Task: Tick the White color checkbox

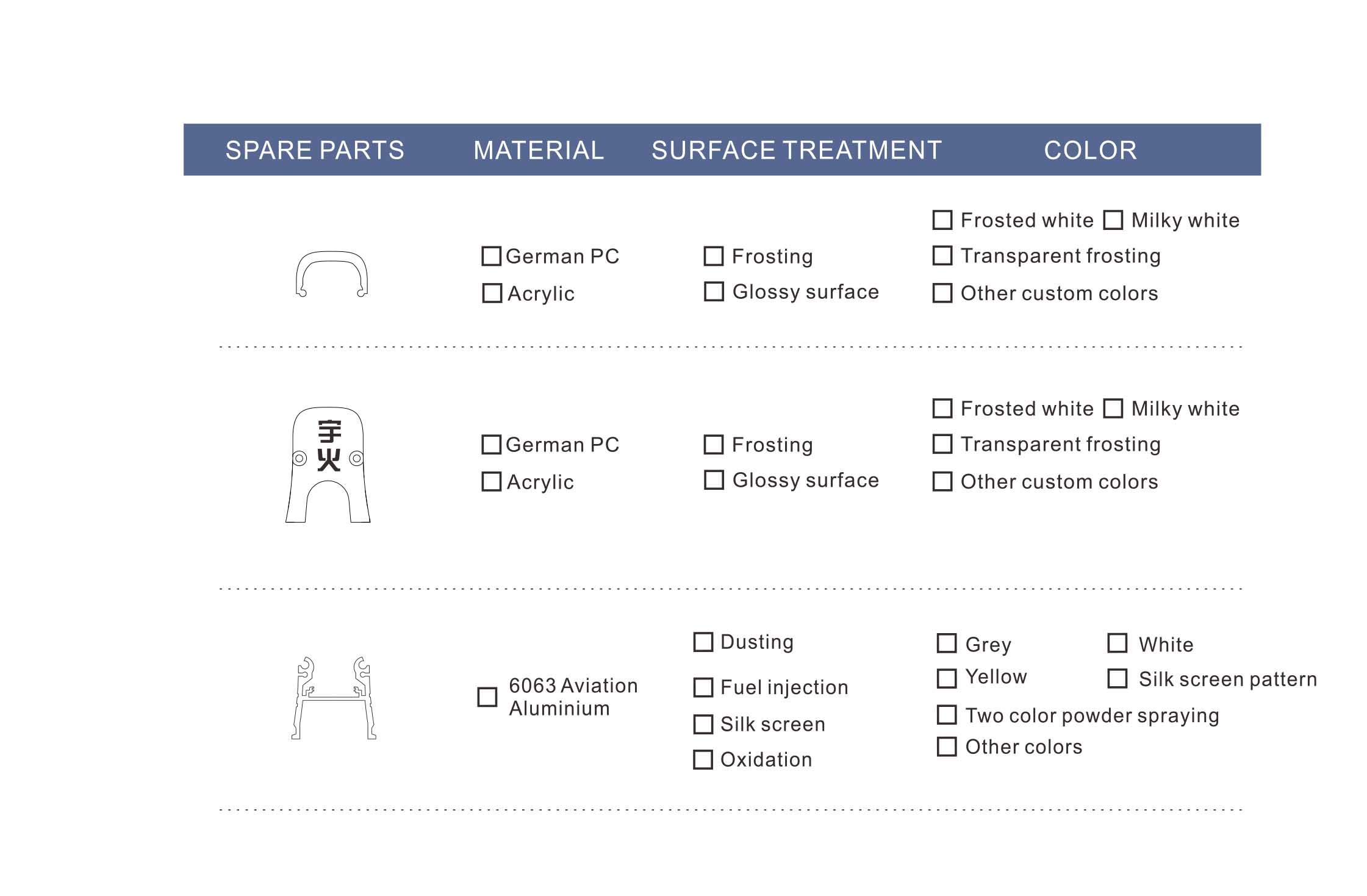Action: (x=1117, y=643)
